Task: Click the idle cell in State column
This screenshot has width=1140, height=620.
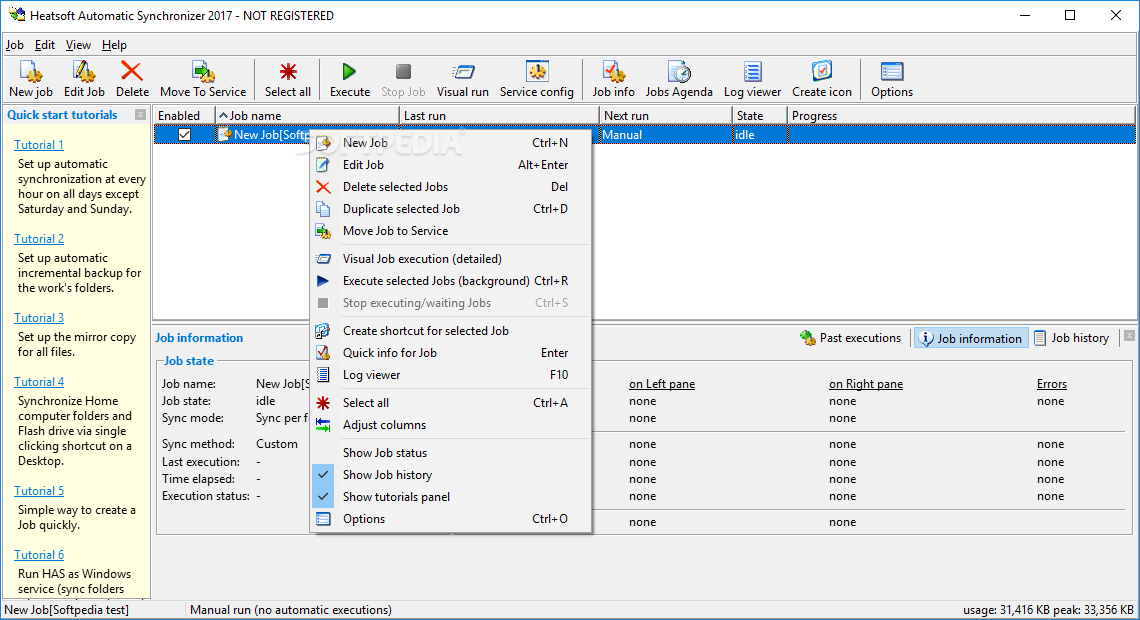Action: (x=759, y=134)
